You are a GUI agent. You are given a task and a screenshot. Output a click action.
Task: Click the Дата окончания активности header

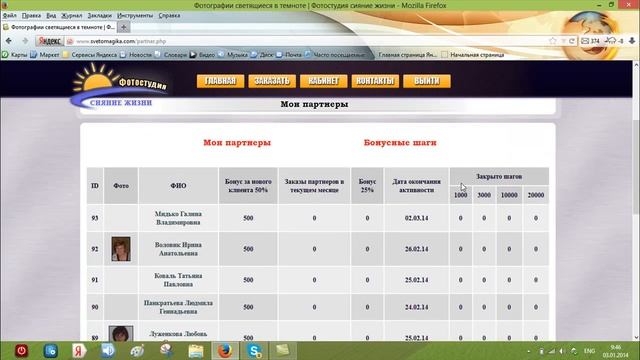pyautogui.click(x=416, y=186)
